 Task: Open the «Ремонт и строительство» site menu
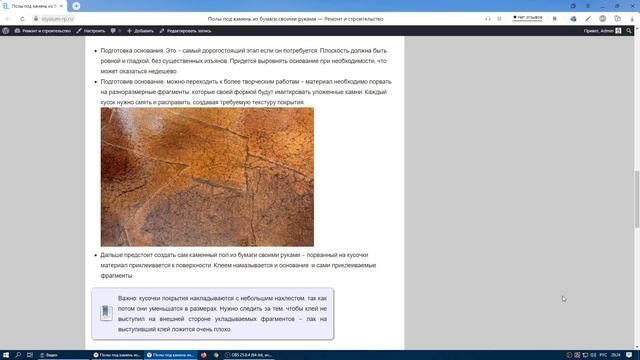(x=42, y=31)
